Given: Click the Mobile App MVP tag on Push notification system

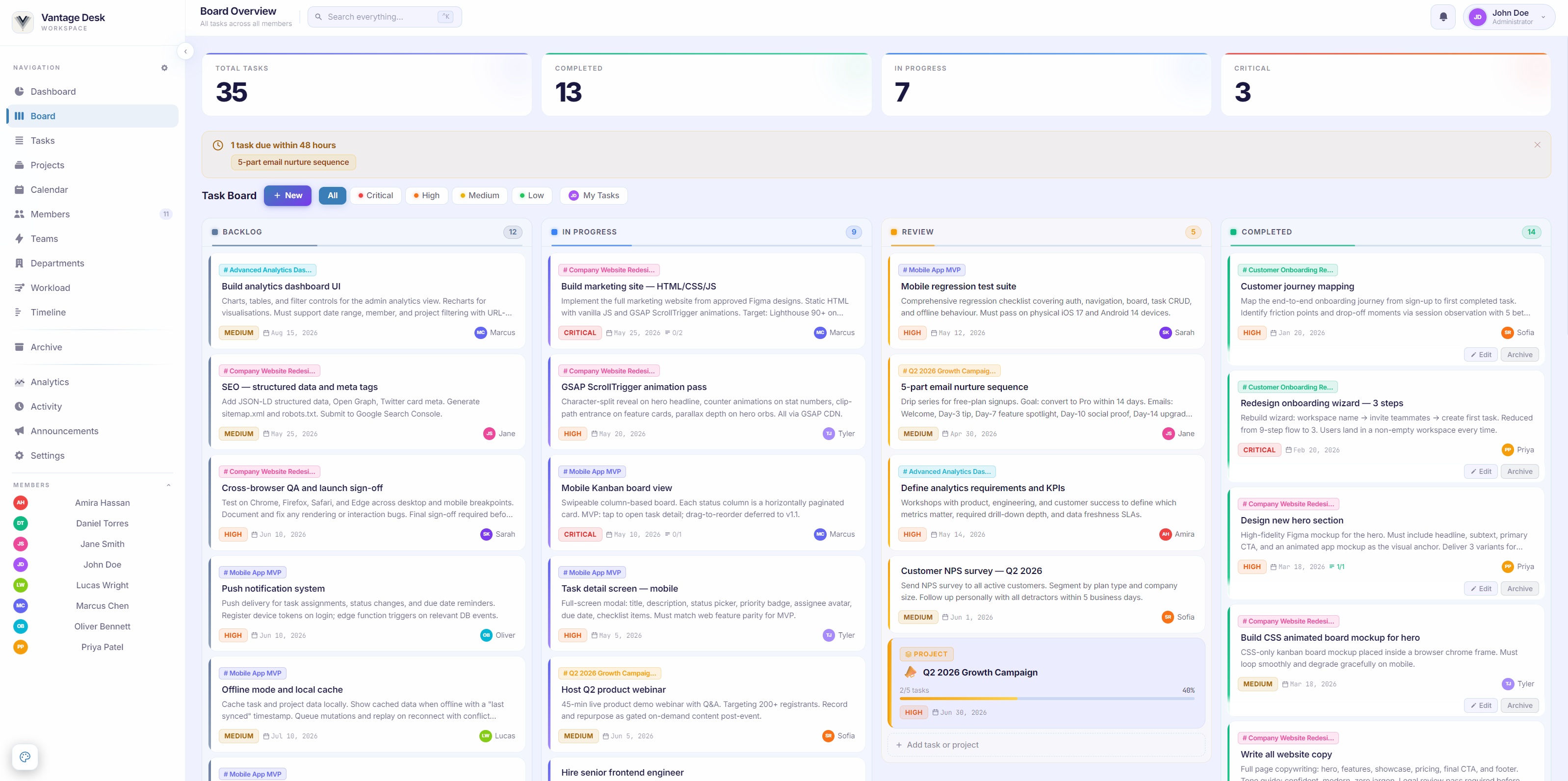Looking at the screenshot, I should click(252, 572).
